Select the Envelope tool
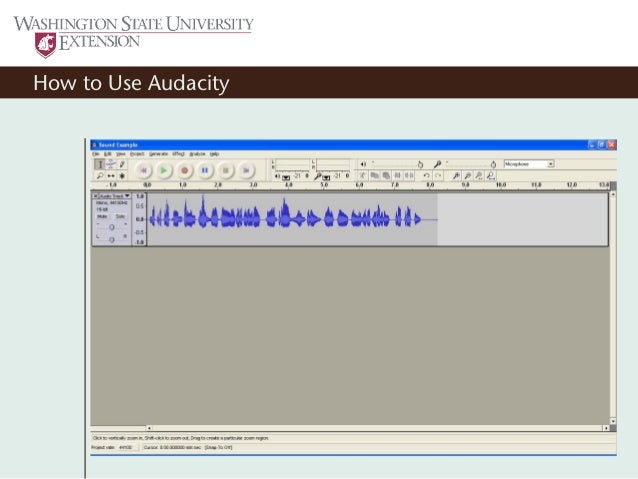 [111, 164]
